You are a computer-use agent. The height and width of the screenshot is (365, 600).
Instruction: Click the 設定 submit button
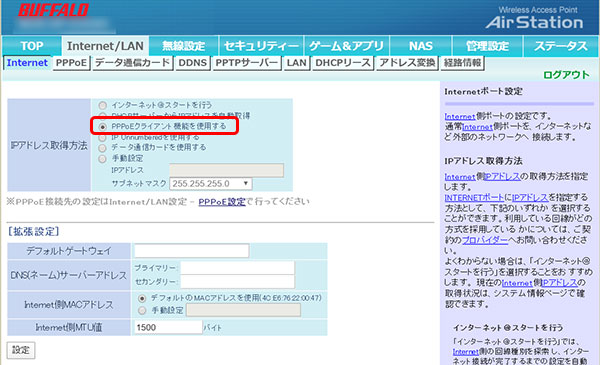pyautogui.click(x=21, y=350)
